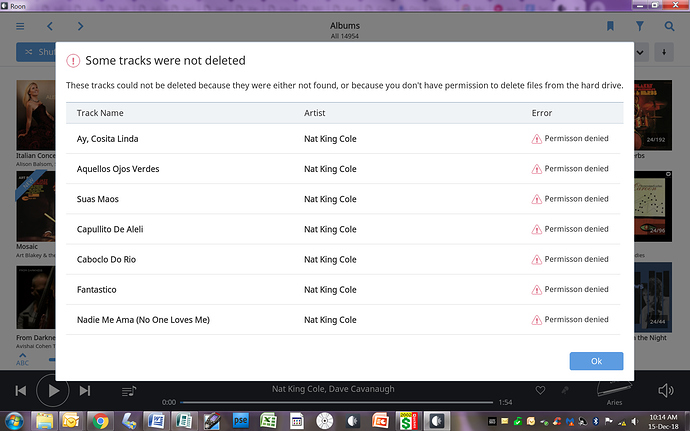Click warning icon on Ay, Cosita Linda row

pos(536,139)
